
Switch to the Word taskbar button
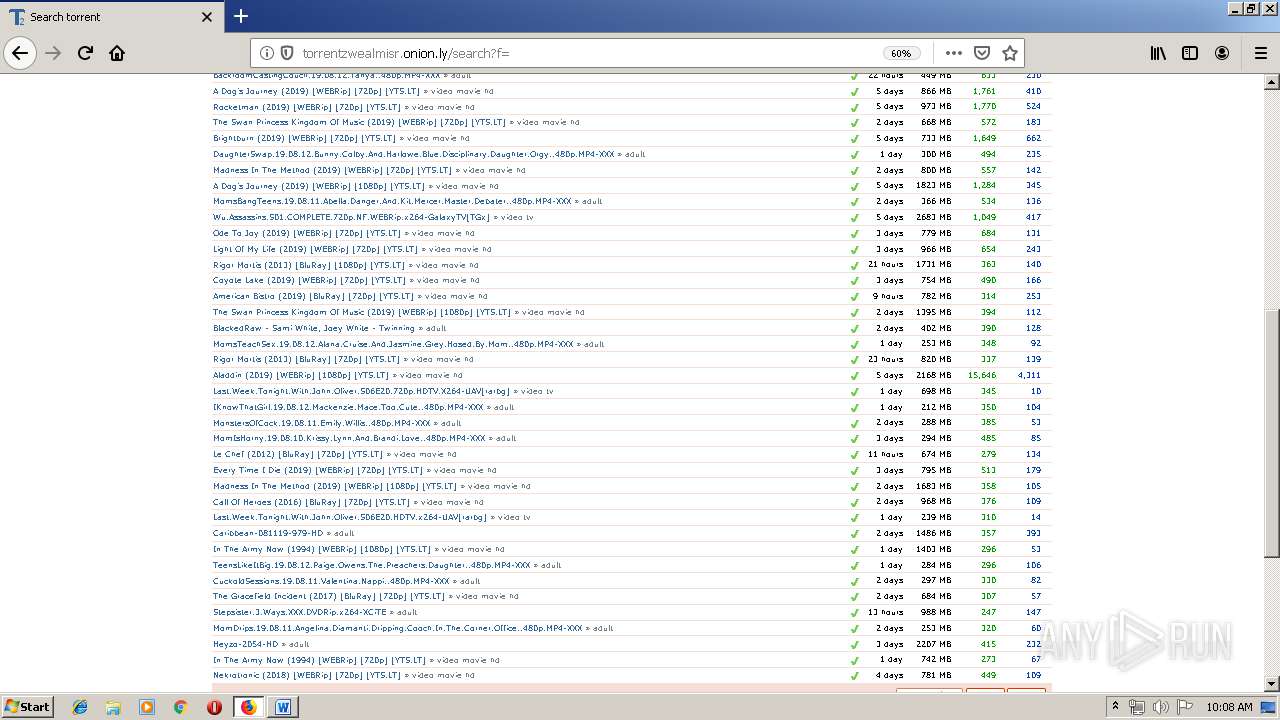click(x=282, y=707)
